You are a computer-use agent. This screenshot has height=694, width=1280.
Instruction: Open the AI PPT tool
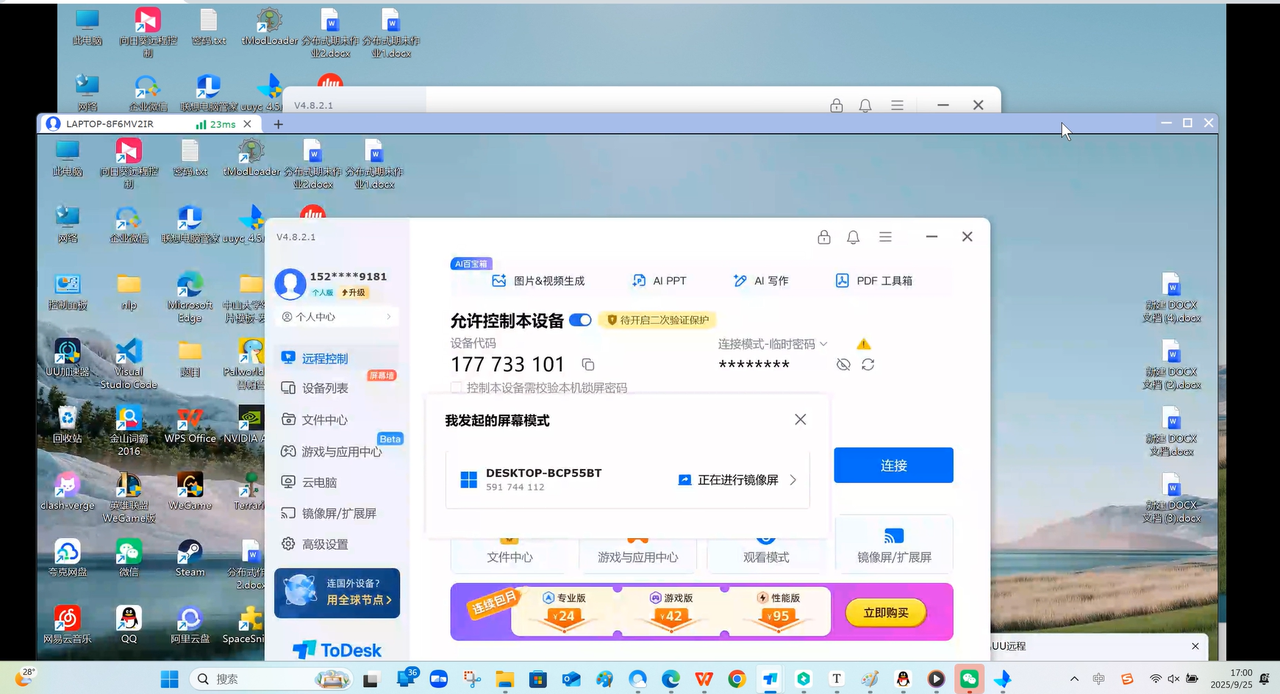coord(660,281)
